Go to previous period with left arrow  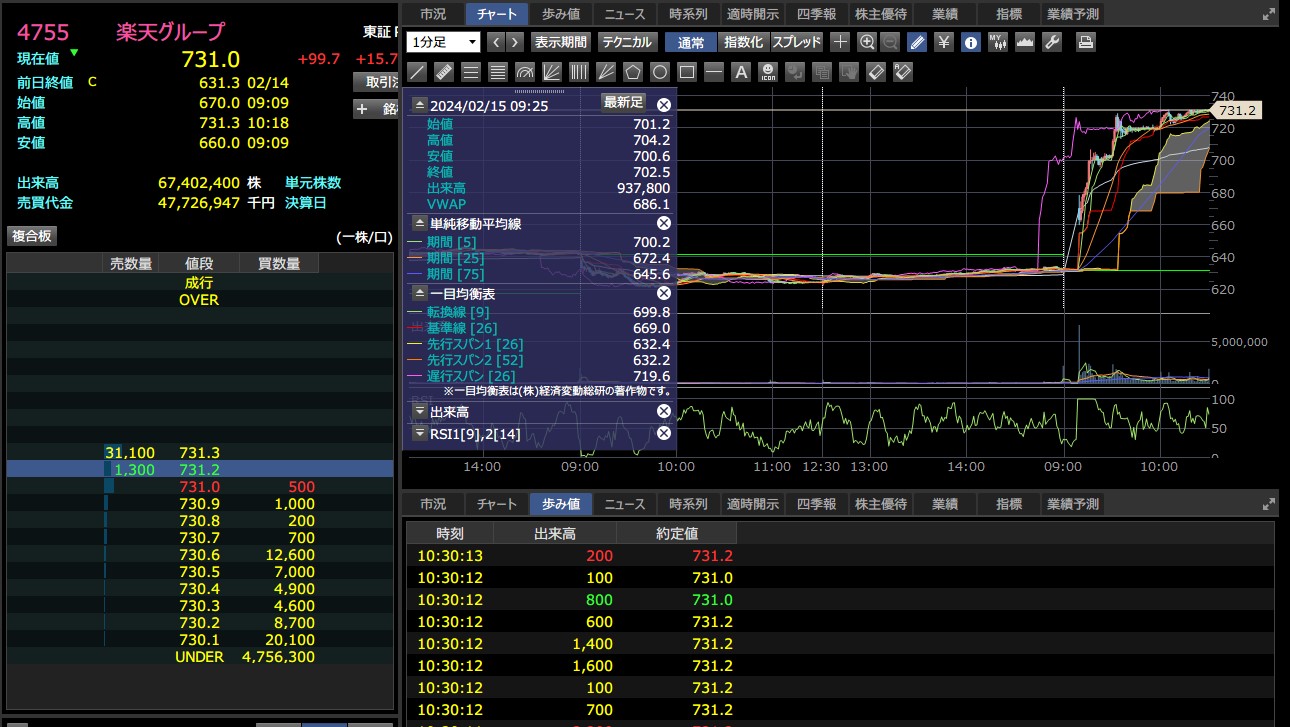click(495, 42)
